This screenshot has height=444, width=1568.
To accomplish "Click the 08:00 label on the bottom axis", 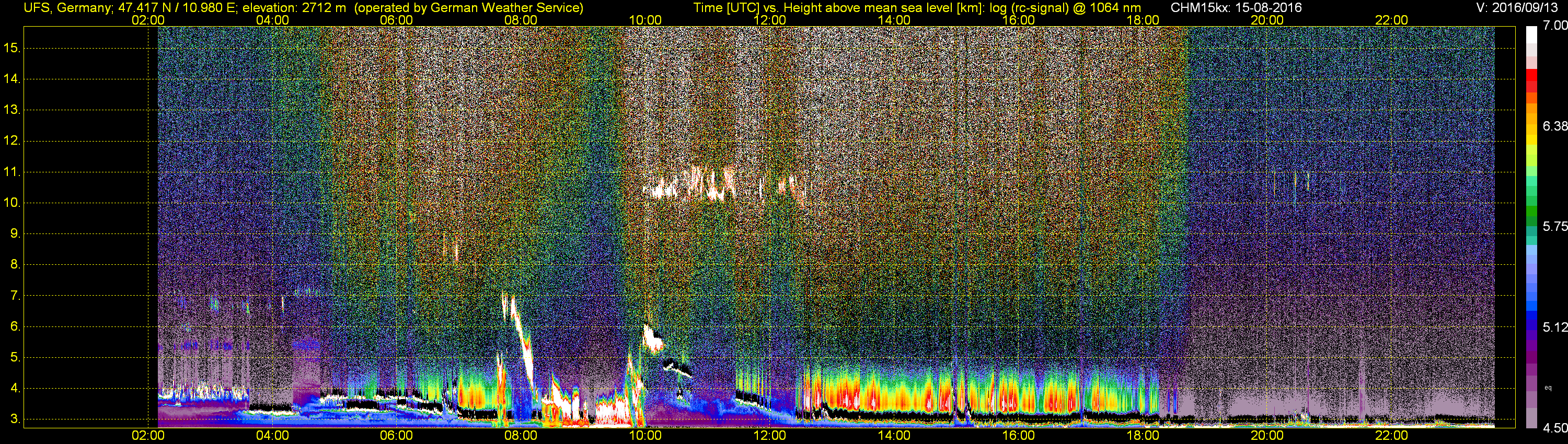I will (521, 436).
